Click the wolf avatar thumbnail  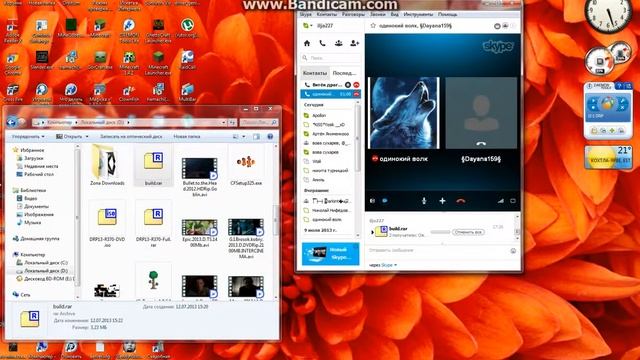point(404,113)
